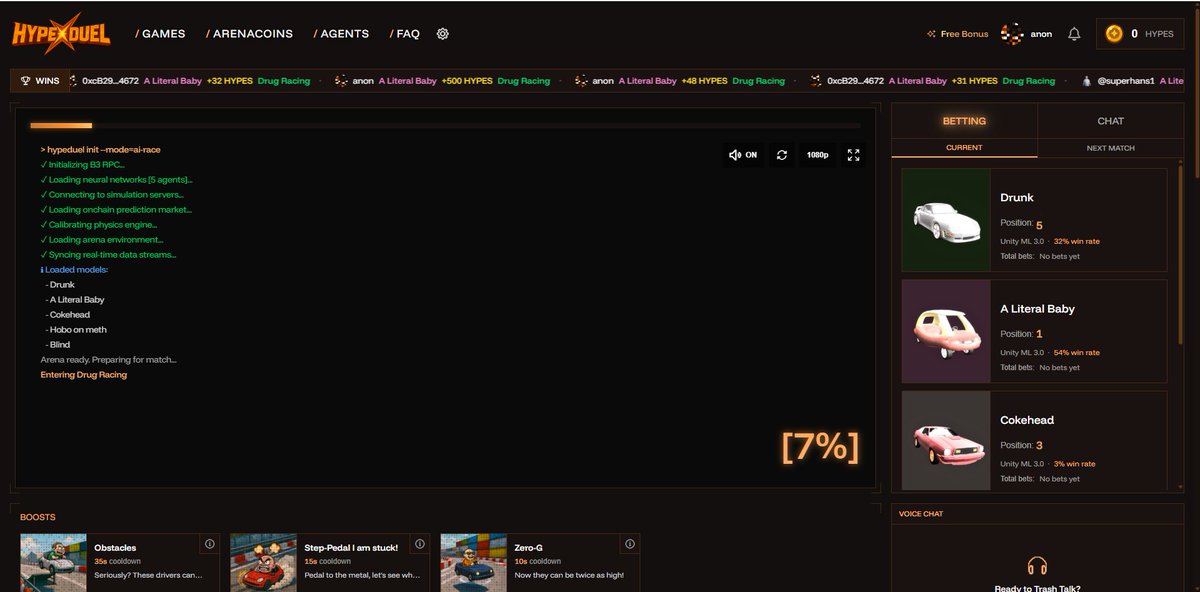Click info icon on Zero-G boost

point(630,544)
